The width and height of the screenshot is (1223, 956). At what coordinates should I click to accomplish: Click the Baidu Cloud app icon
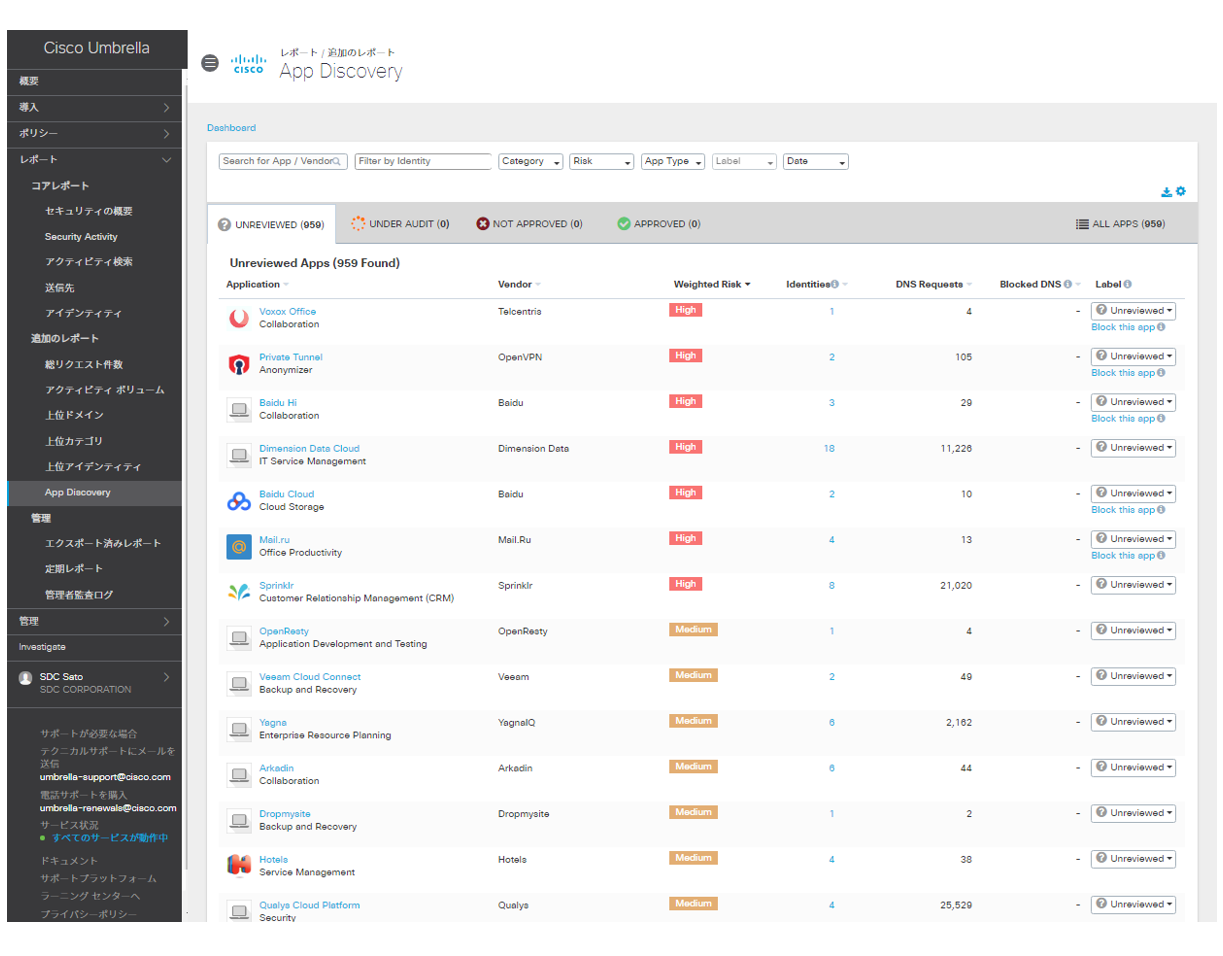pos(239,501)
